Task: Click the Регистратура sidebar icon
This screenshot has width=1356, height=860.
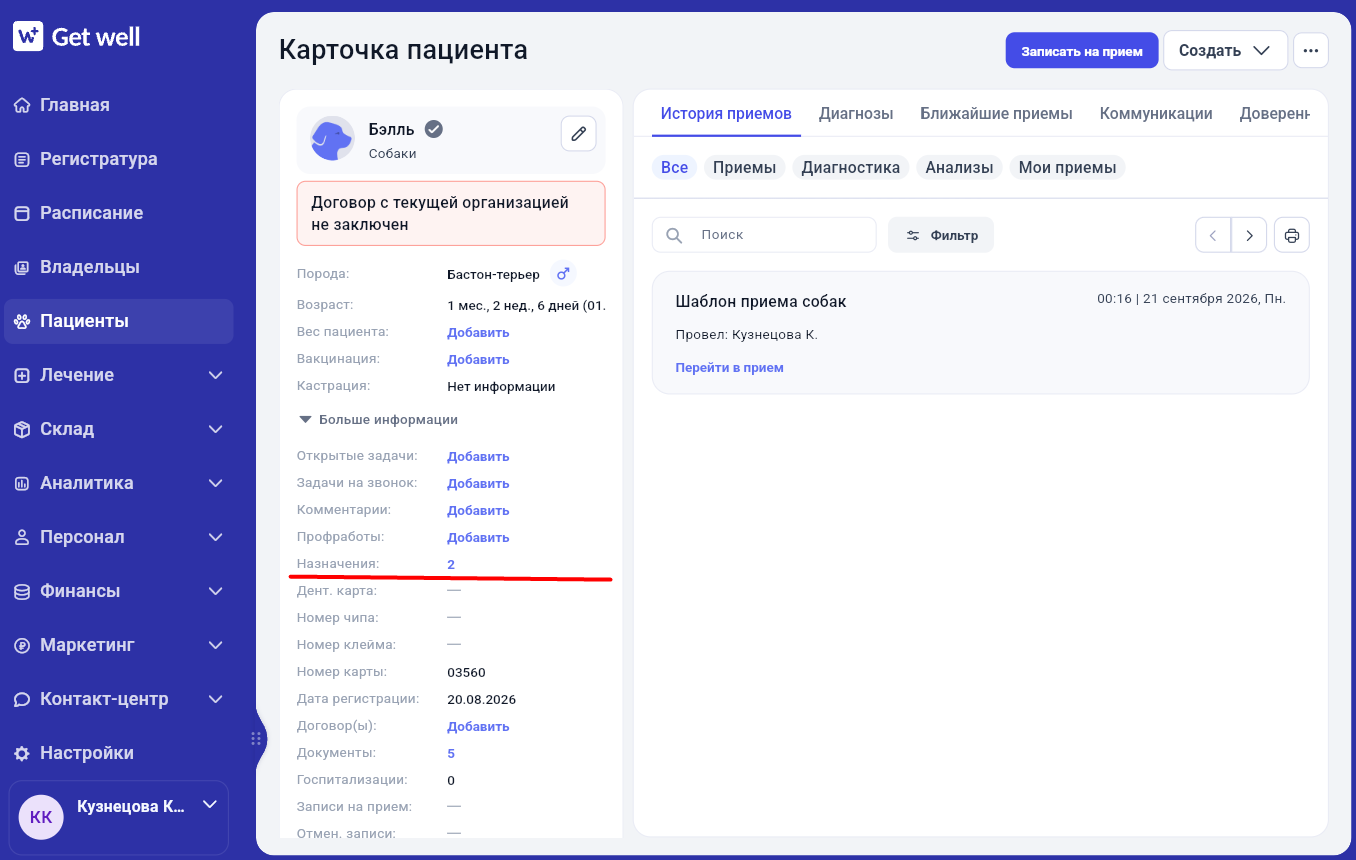Action: coord(22,159)
